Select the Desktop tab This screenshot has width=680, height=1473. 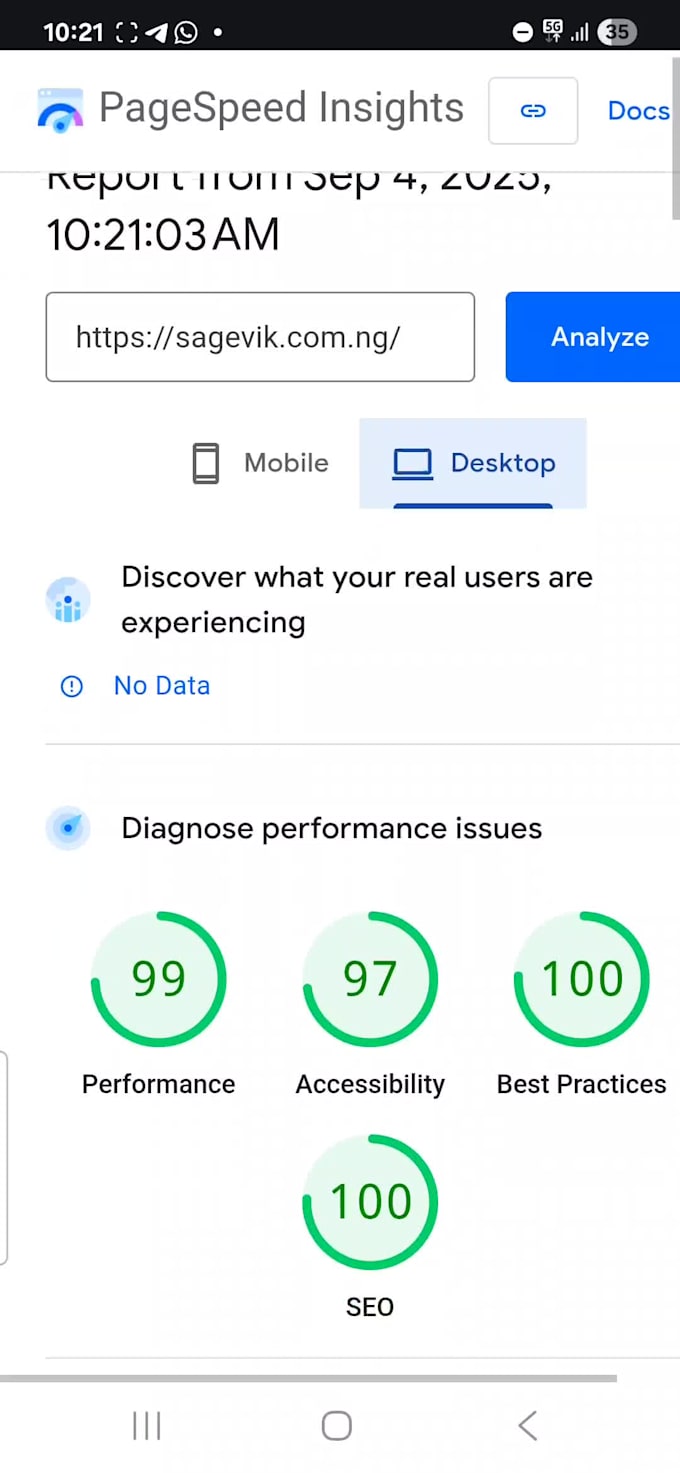[473, 463]
